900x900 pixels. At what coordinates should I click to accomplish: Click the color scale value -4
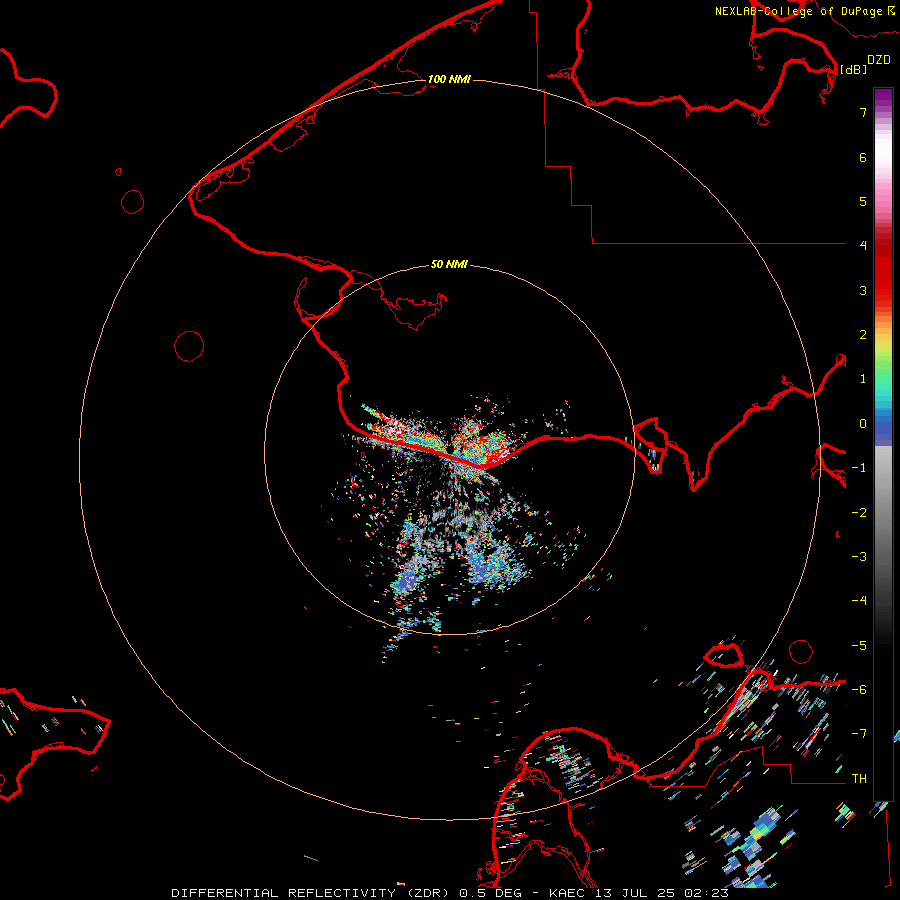859,600
